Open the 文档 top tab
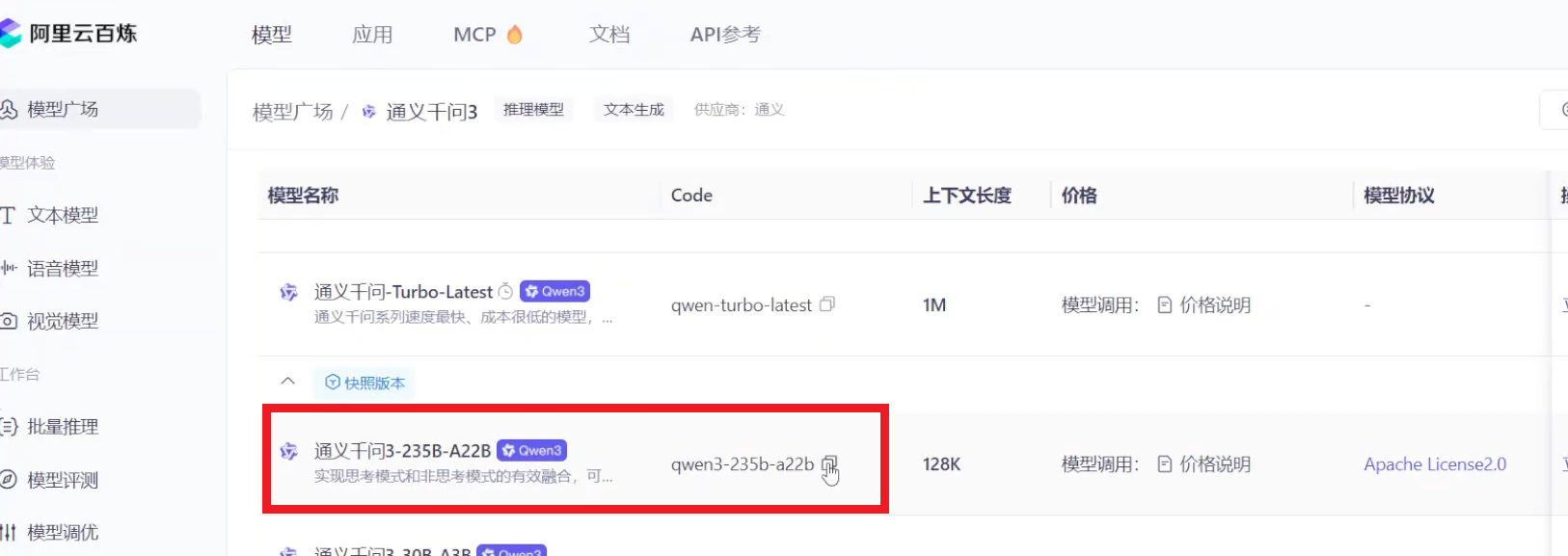This screenshot has width=1568, height=556. [609, 35]
